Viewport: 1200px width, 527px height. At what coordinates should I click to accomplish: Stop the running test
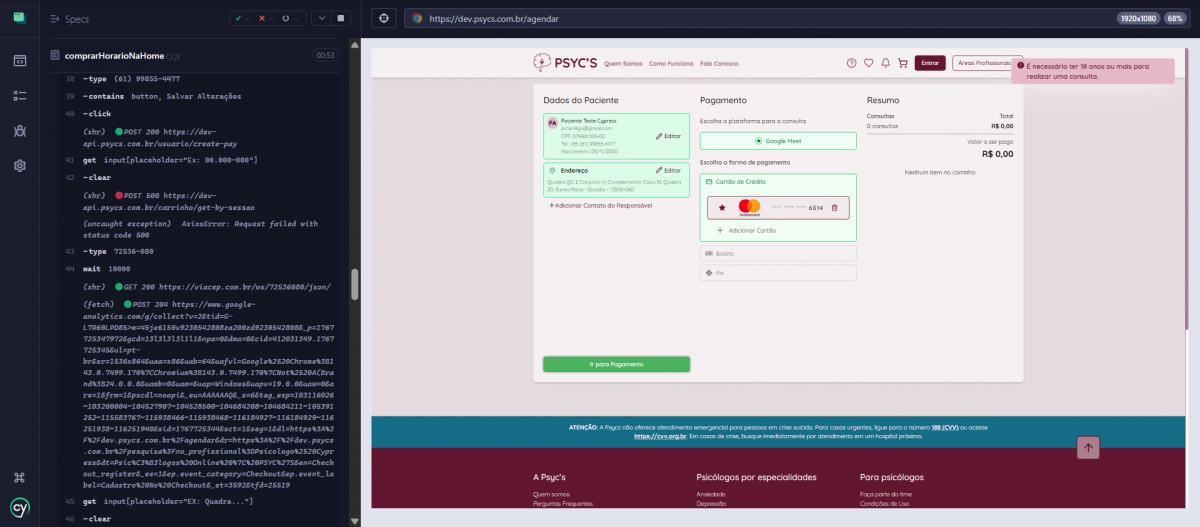pos(340,18)
